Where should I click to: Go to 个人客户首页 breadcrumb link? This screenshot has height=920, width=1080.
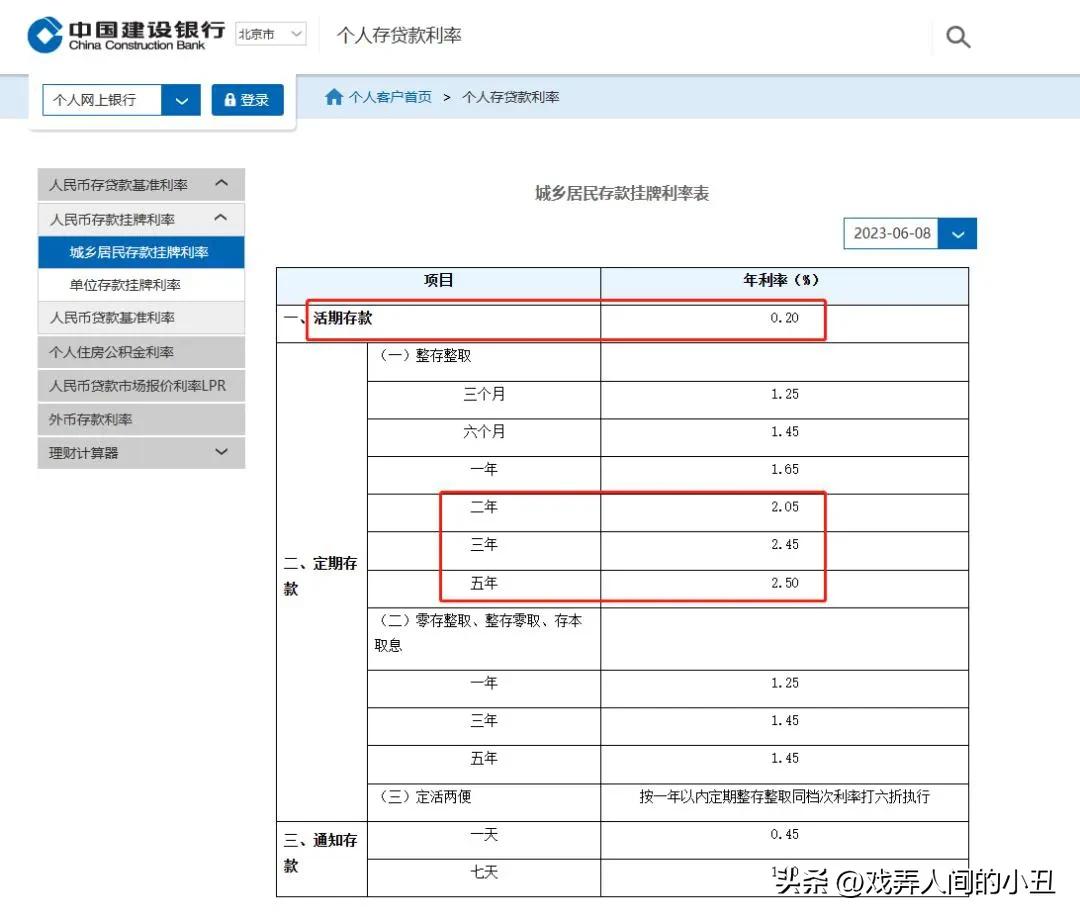click(x=389, y=97)
